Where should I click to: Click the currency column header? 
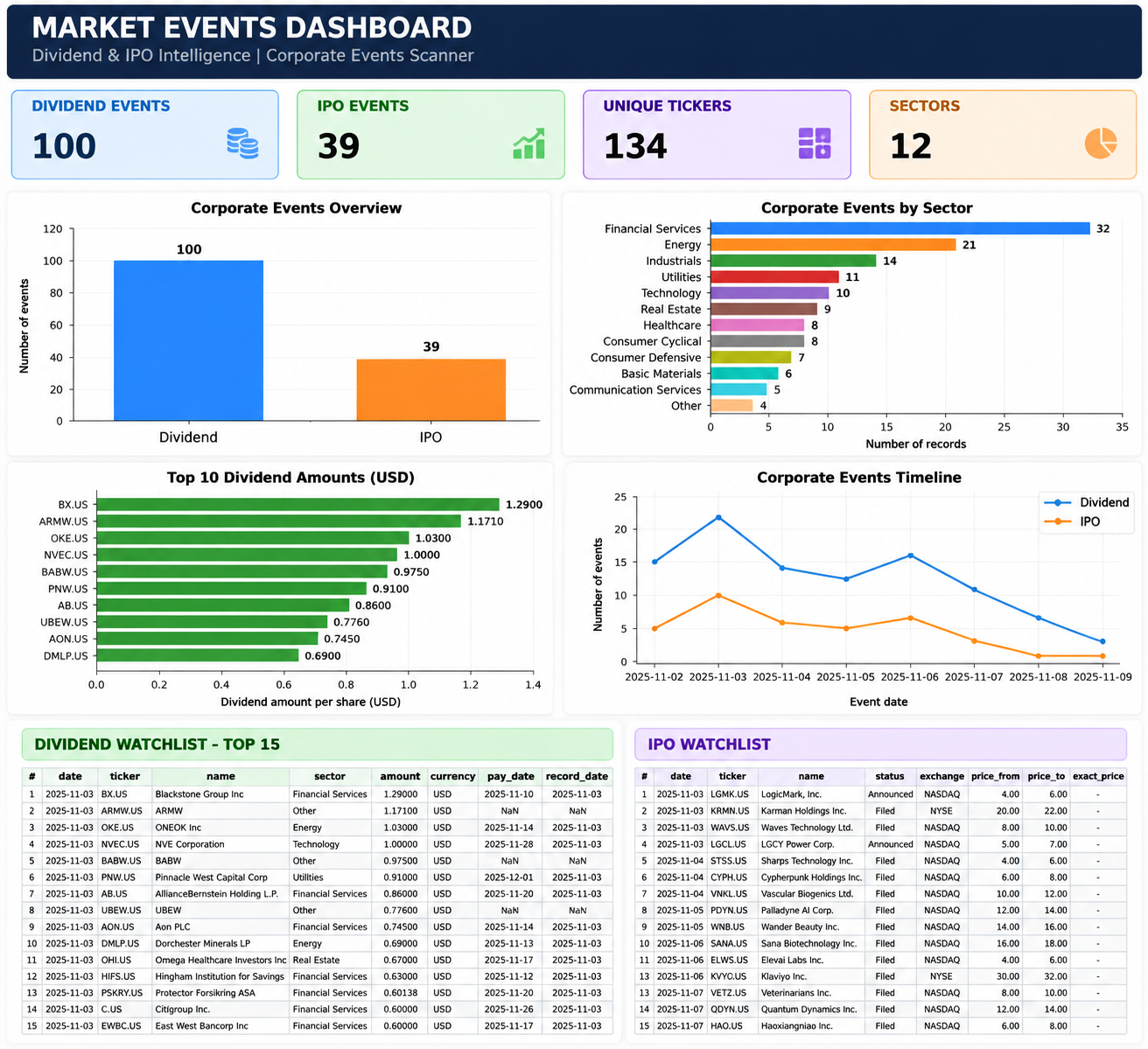(452, 776)
